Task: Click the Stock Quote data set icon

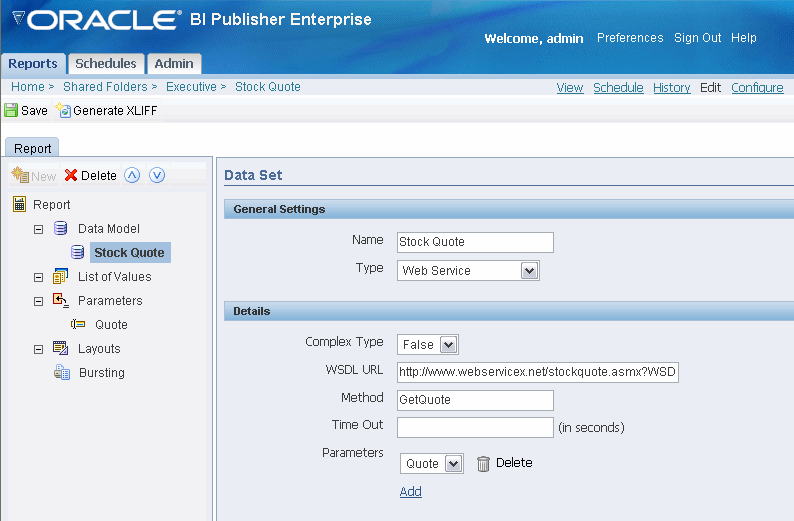Action: pos(77,252)
